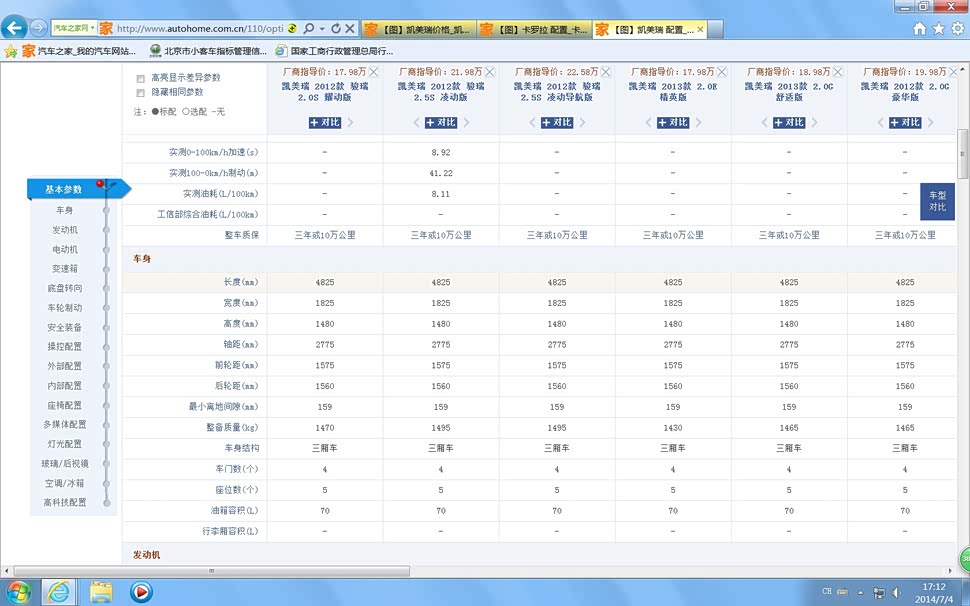970x606 pixels.
Task: Click the IE Home icon
Action: pos(920,28)
